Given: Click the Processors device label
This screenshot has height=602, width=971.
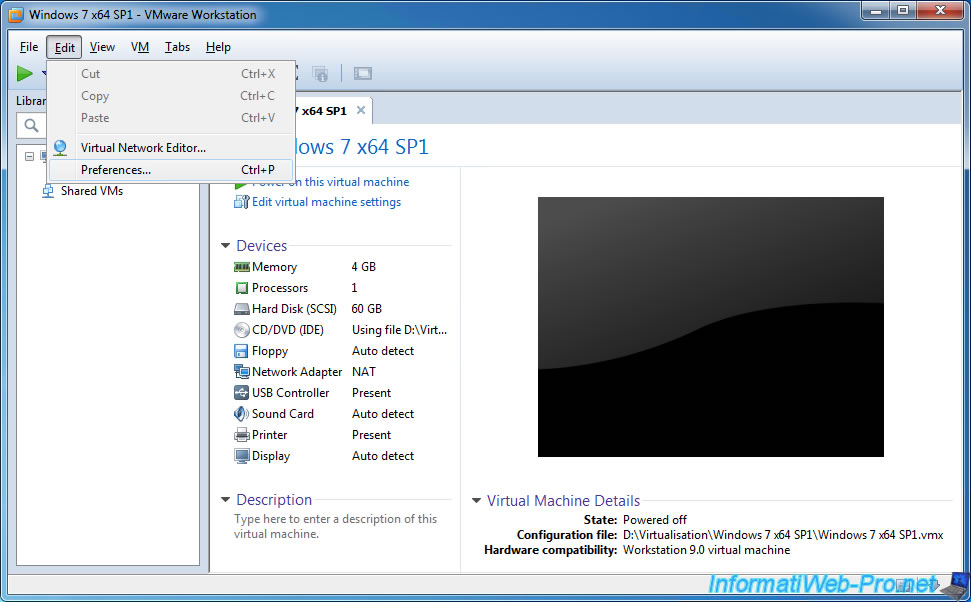Looking at the screenshot, I should pos(280,288).
